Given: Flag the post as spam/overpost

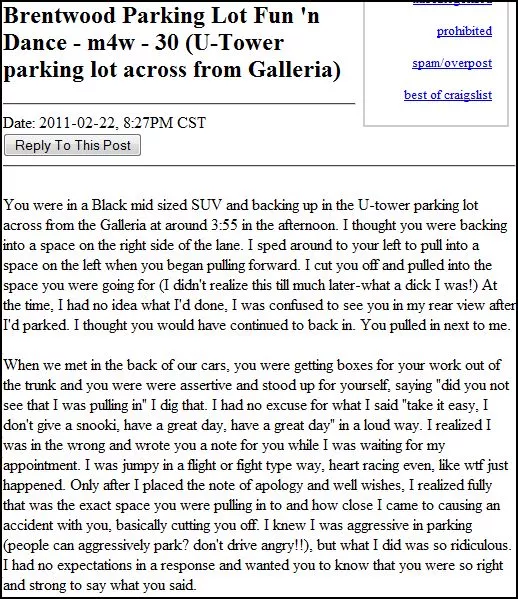Looking at the screenshot, I should click(x=452, y=63).
